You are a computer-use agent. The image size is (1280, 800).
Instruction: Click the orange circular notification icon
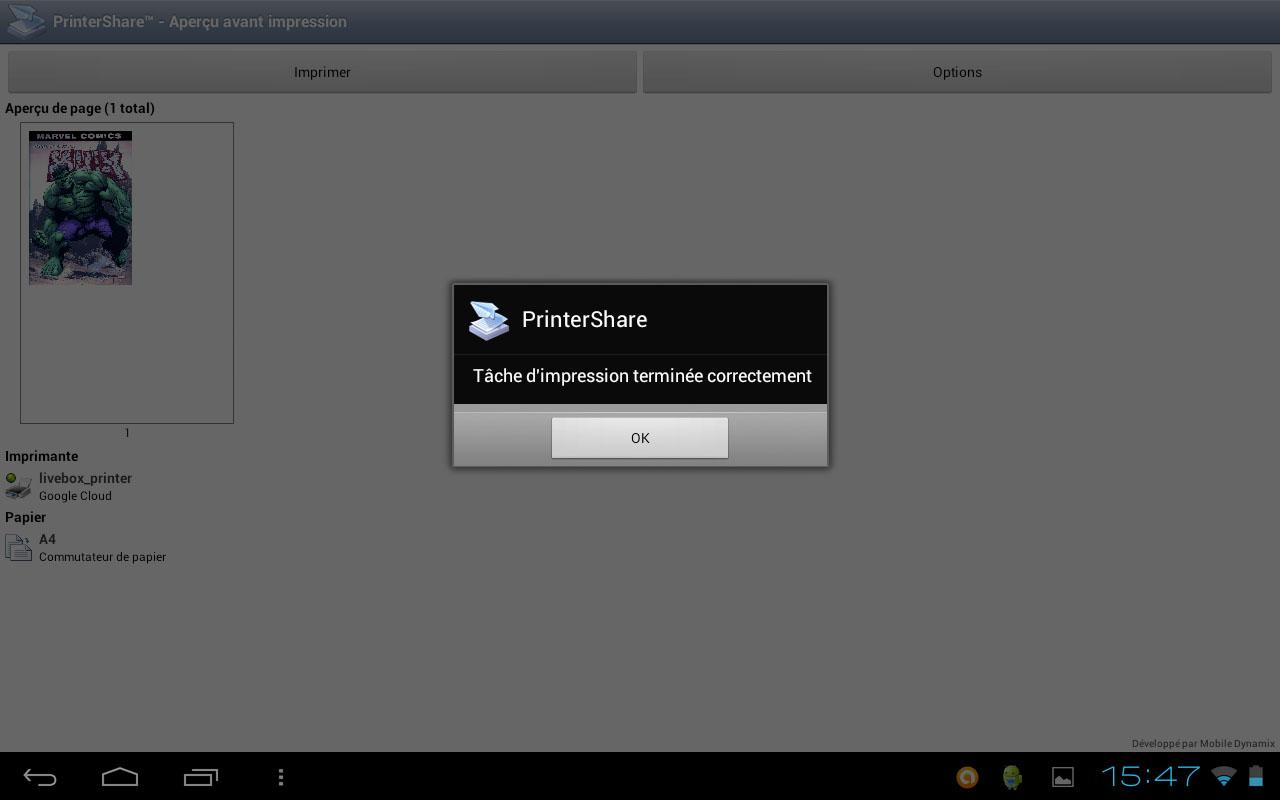[x=967, y=777]
